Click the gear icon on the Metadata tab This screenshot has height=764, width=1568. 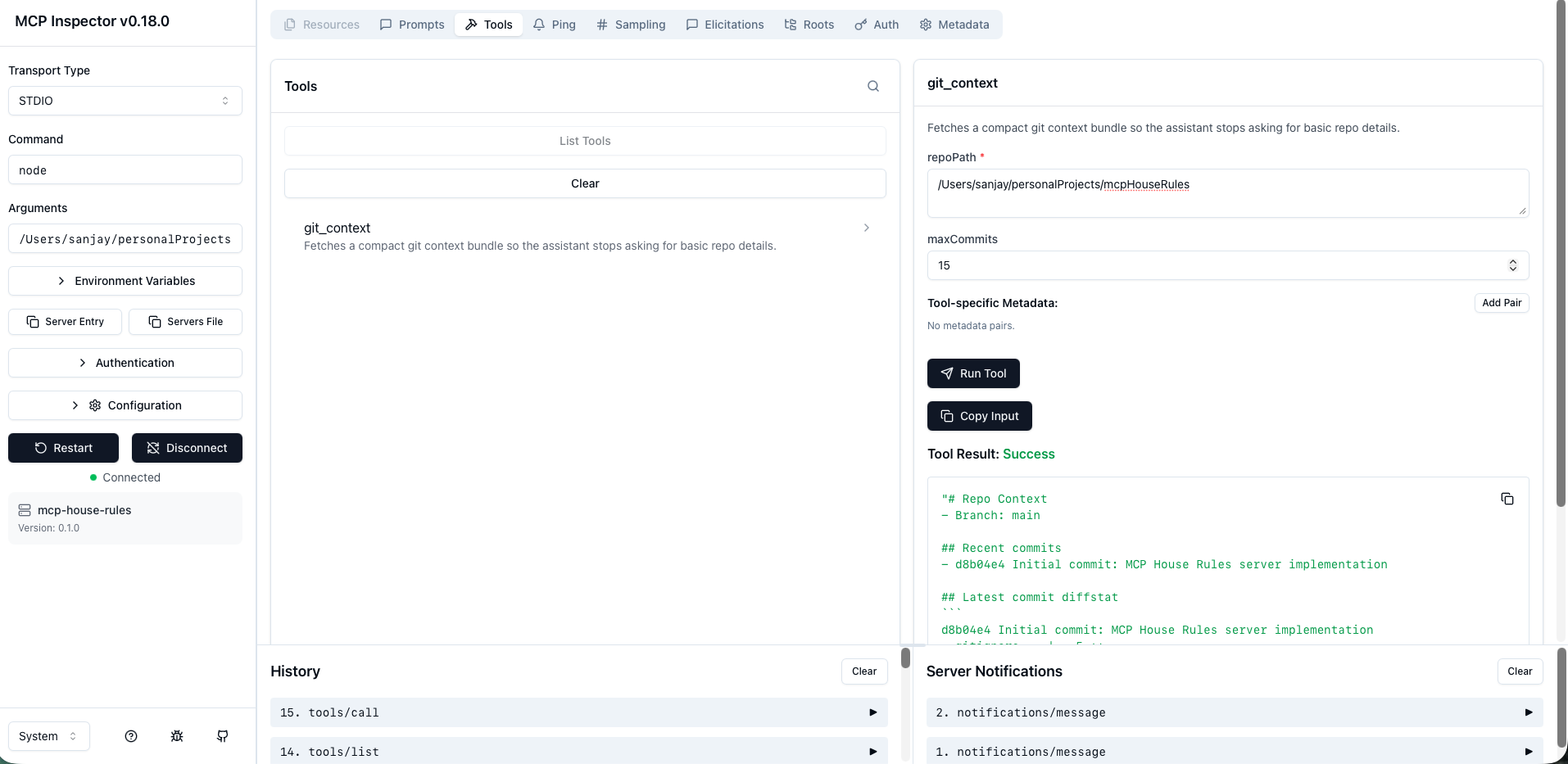[924, 25]
